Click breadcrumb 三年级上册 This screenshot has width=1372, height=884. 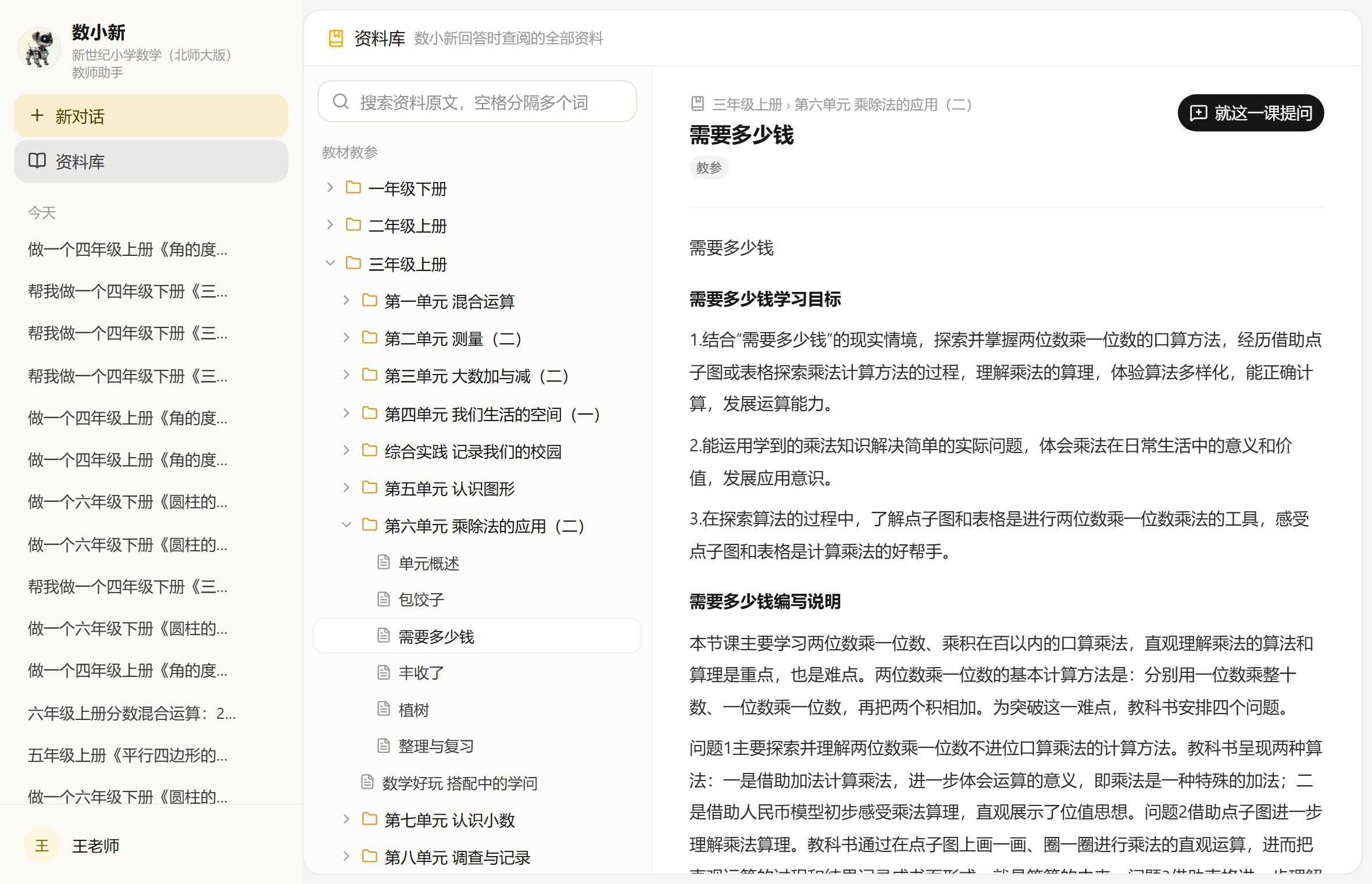click(x=747, y=105)
